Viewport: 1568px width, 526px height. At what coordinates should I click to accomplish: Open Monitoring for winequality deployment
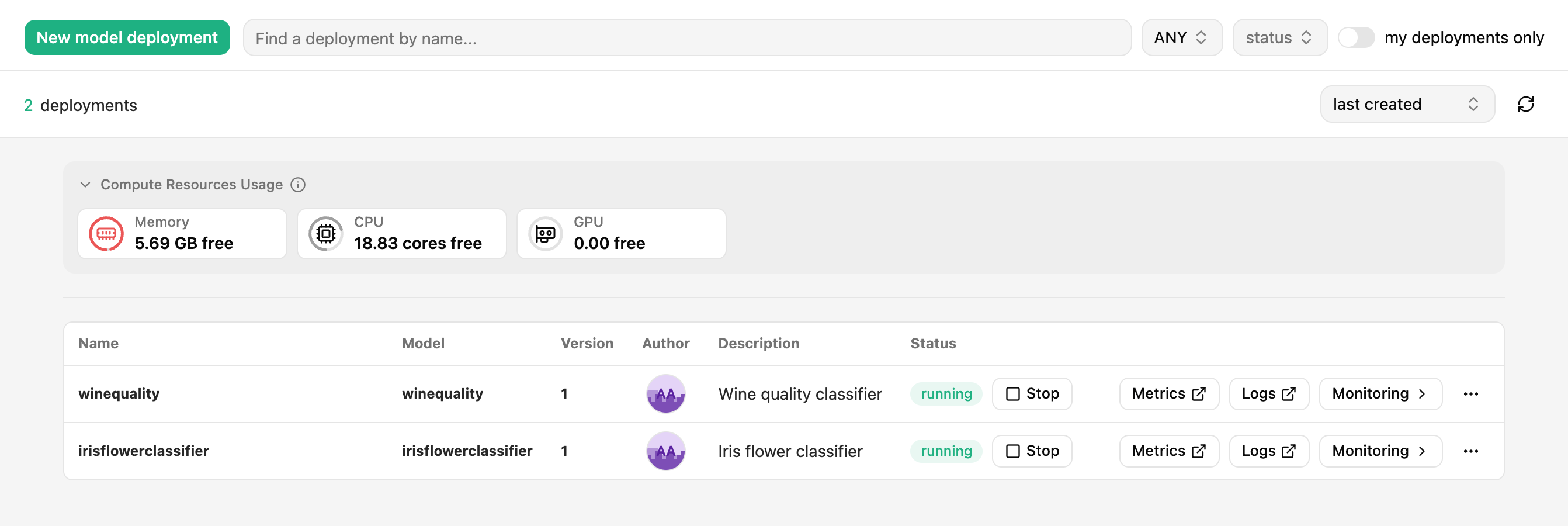pyautogui.click(x=1380, y=394)
